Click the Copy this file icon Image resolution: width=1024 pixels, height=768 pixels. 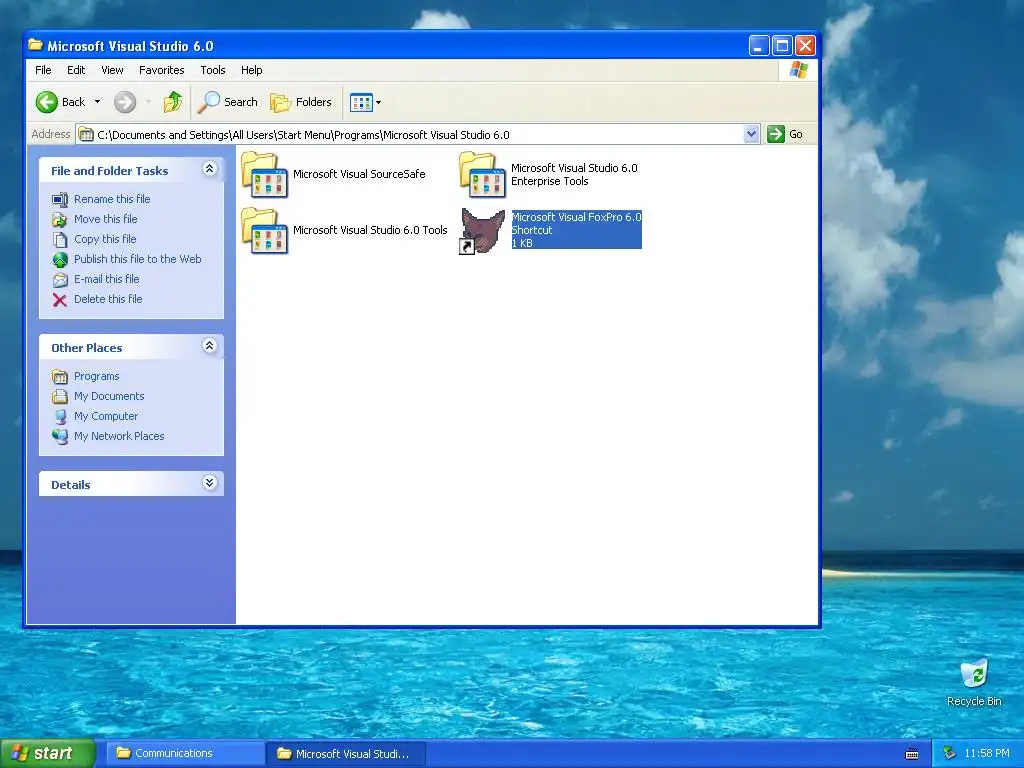[x=59, y=240]
